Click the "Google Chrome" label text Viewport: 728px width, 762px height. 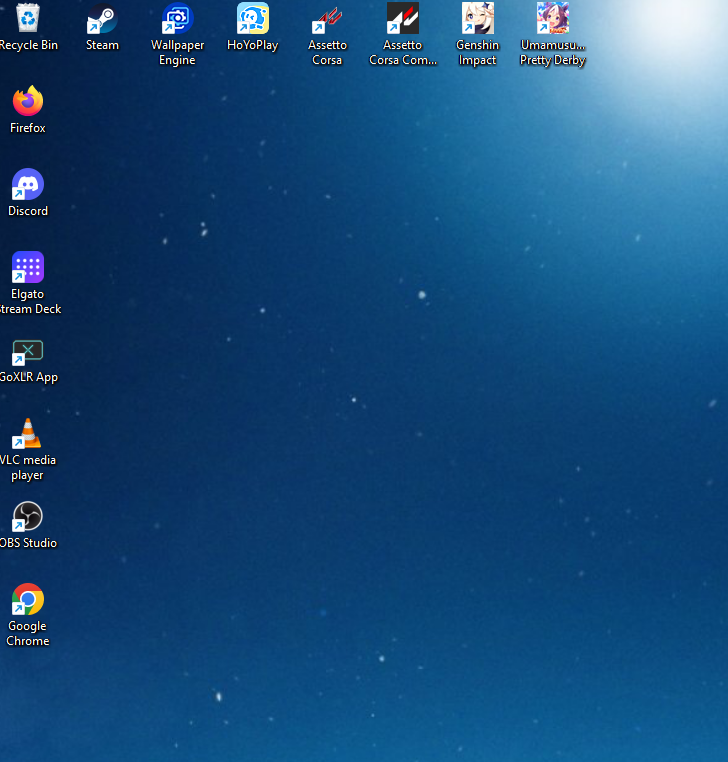[28, 634]
